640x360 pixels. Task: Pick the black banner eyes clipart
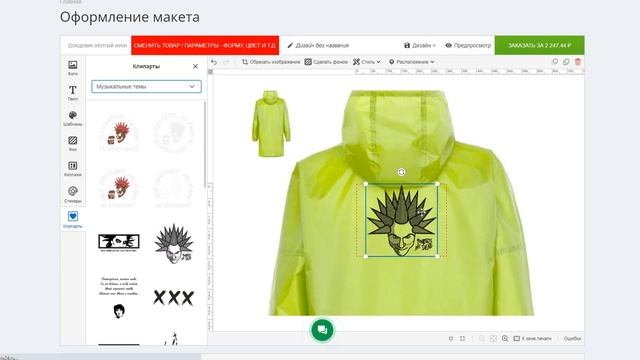(119, 243)
